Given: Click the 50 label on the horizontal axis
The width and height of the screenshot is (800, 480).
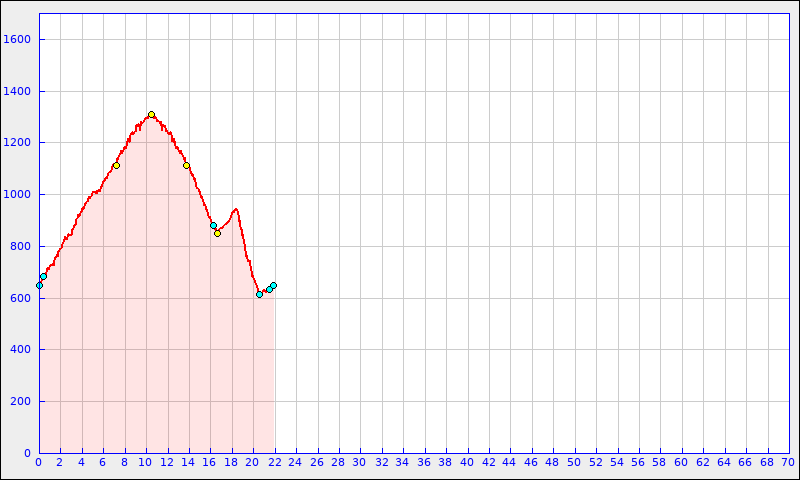Looking at the screenshot, I should tap(573, 462).
